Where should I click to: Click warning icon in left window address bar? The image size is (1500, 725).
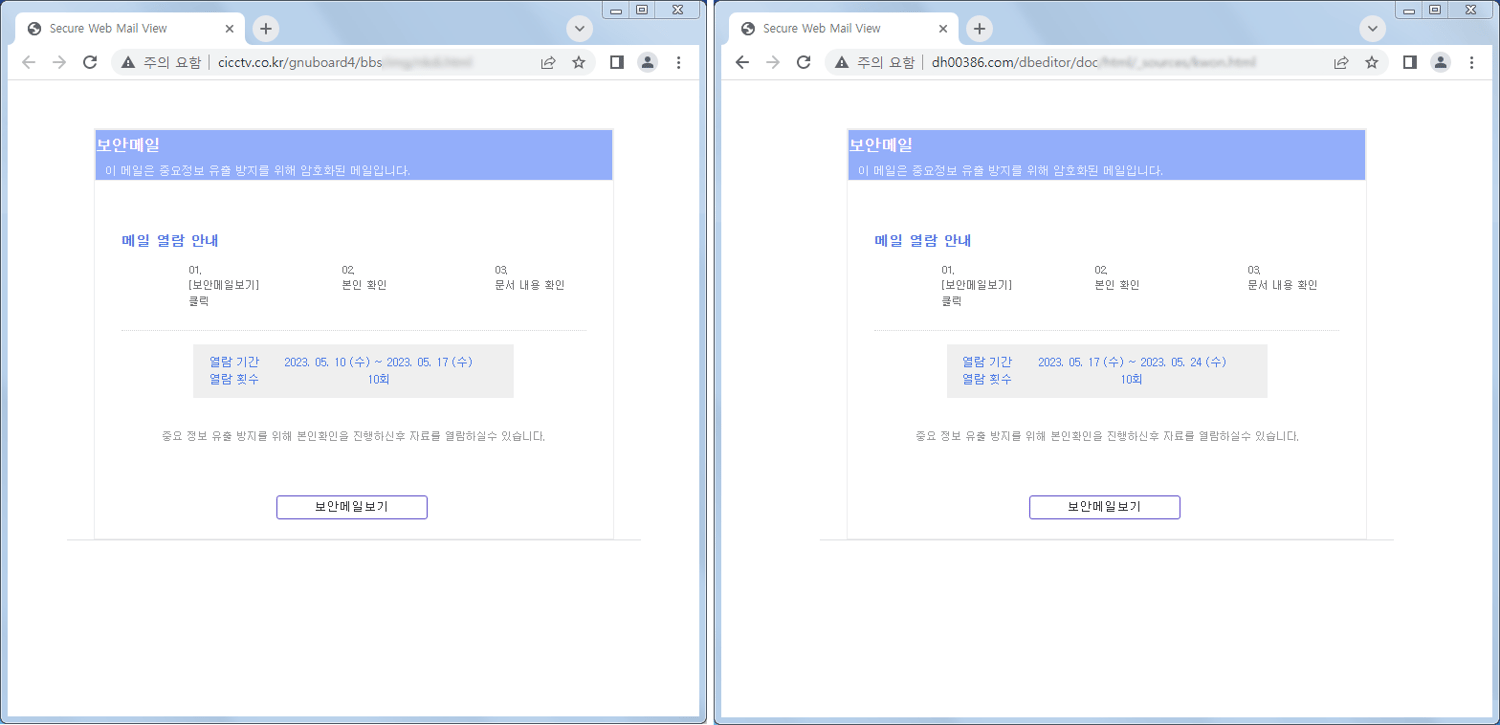click(x=128, y=62)
